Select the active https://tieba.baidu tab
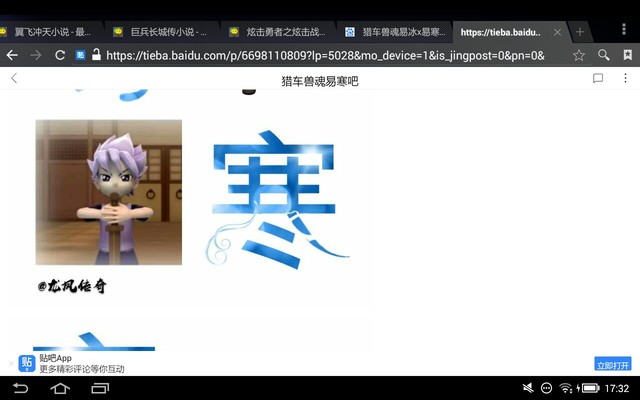This screenshot has width=640, height=400. click(x=500, y=32)
